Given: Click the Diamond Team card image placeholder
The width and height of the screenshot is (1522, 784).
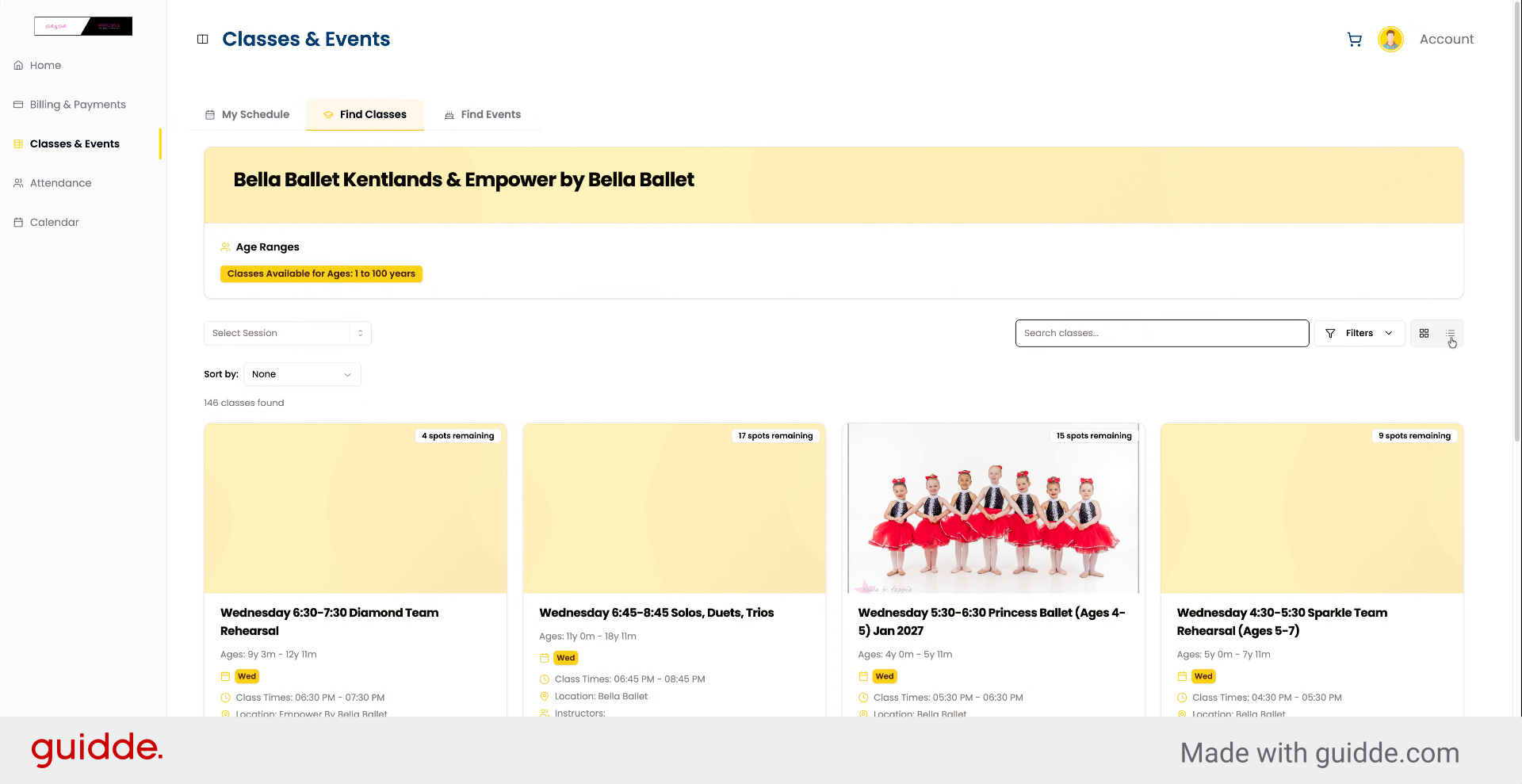Looking at the screenshot, I should coord(355,508).
